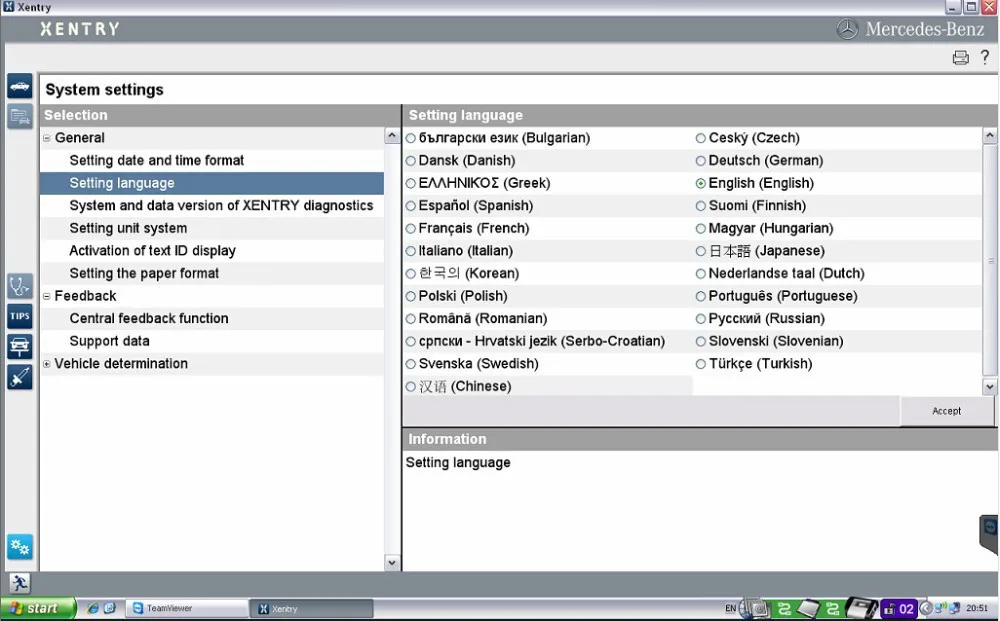Screen dimensions: 1000x621
Task: Click the running man exit icon
Action: pyautogui.click(x=19, y=583)
